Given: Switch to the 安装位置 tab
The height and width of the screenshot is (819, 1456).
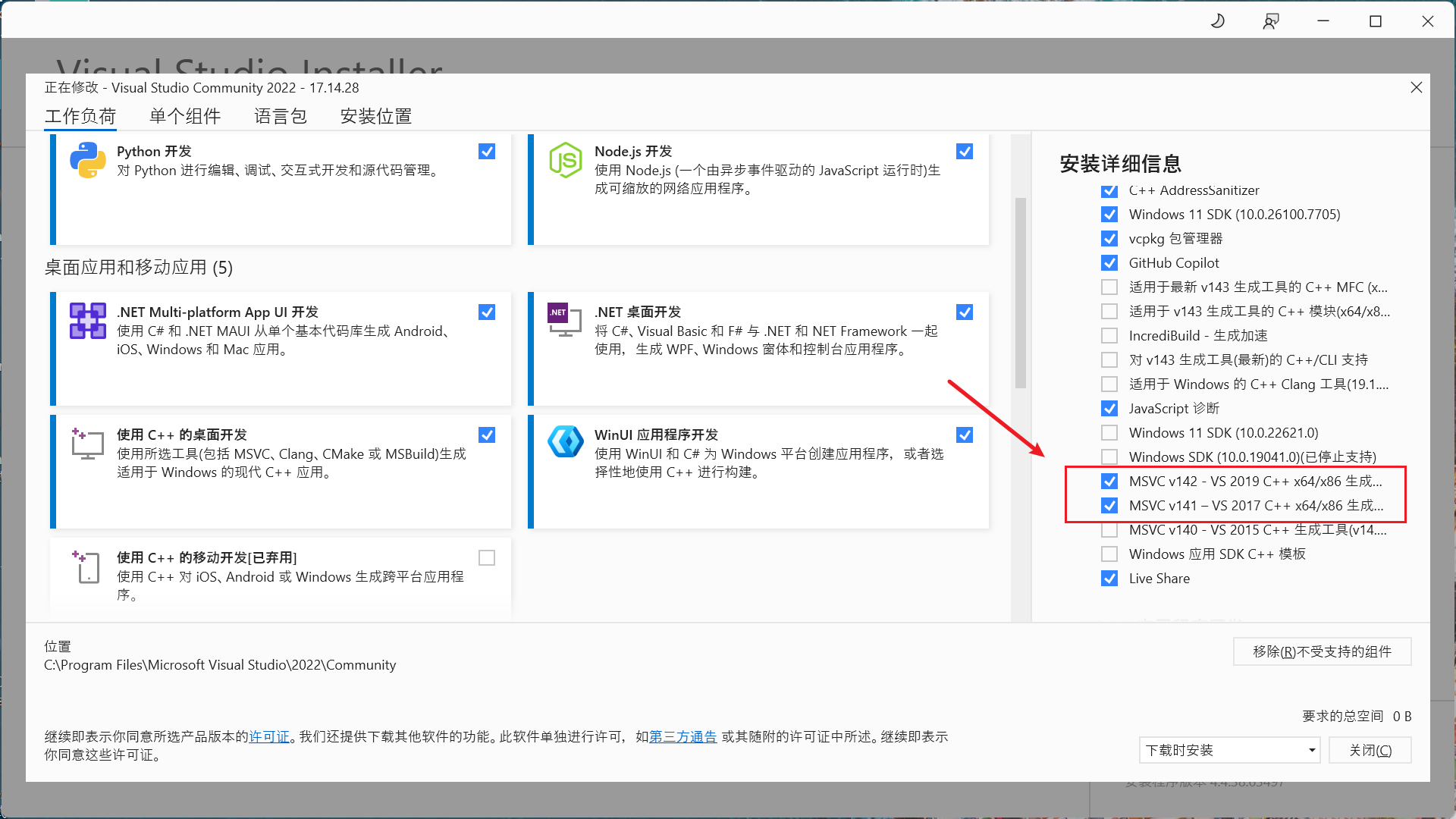Looking at the screenshot, I should coord(376,116).
